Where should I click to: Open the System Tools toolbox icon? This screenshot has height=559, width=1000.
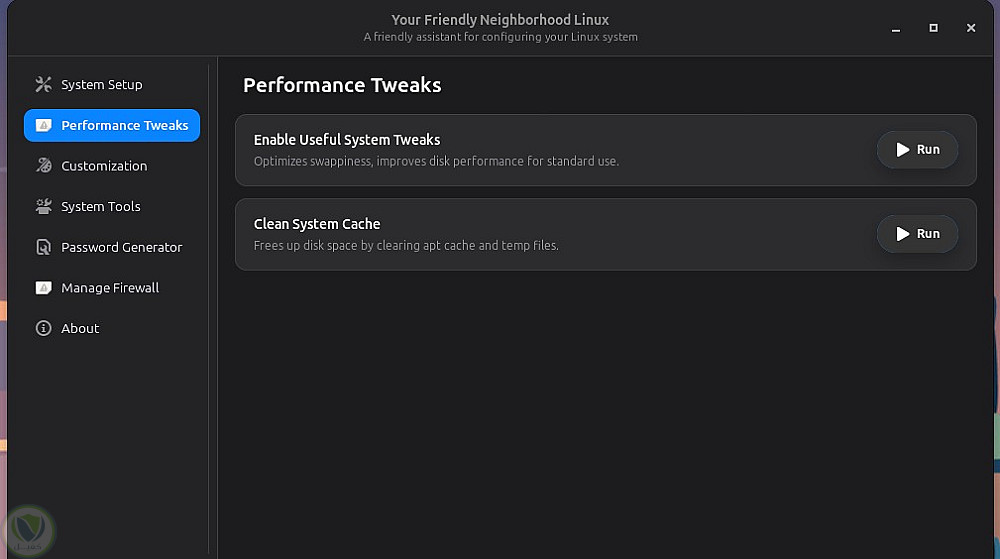click(43, 207)
